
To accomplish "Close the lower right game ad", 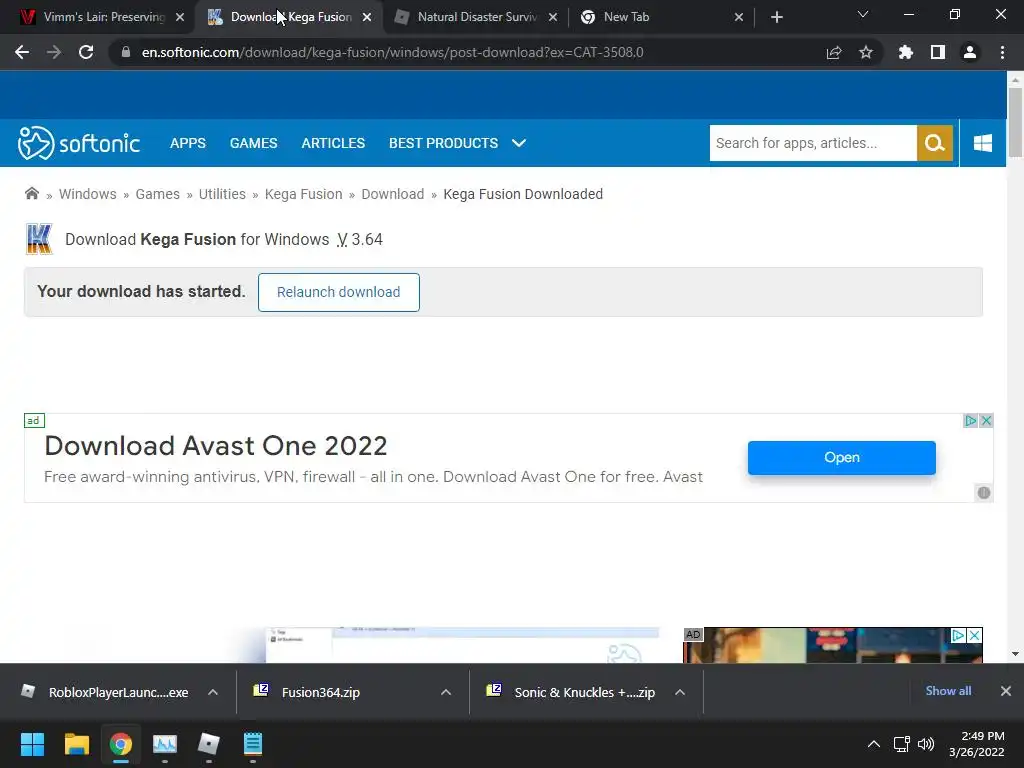I will 974,635.
